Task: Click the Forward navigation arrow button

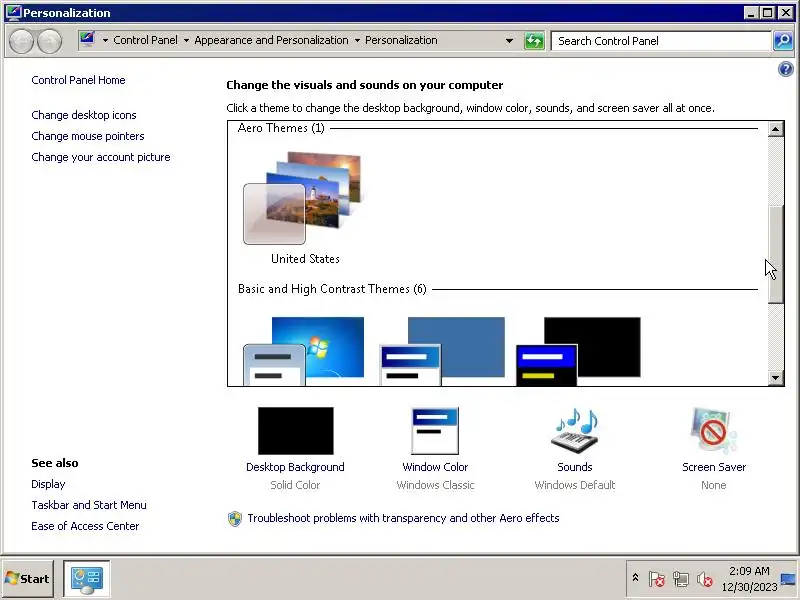Action: tap(49, 41)
